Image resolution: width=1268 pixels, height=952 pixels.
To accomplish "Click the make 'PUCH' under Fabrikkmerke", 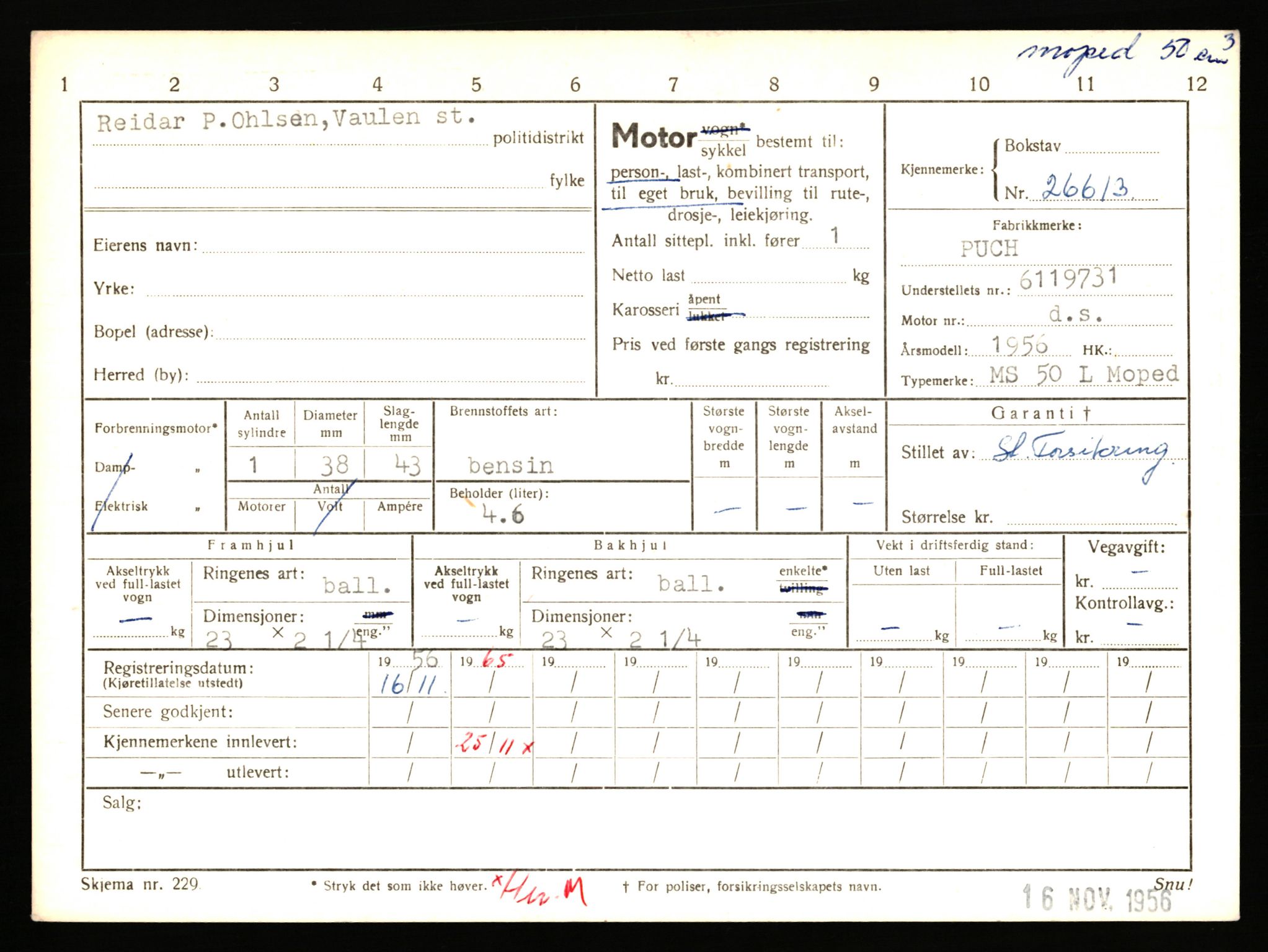I will (x=989, y=248).
